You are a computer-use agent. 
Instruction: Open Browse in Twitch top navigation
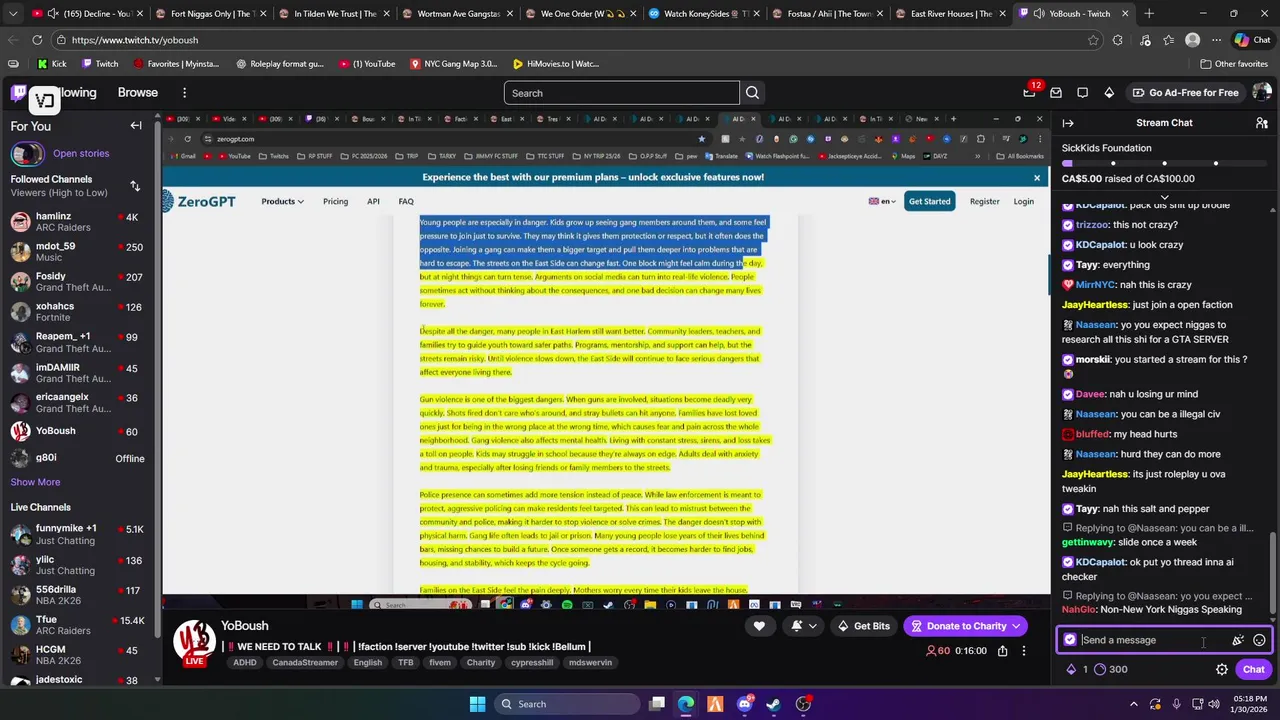pos(138,93)
